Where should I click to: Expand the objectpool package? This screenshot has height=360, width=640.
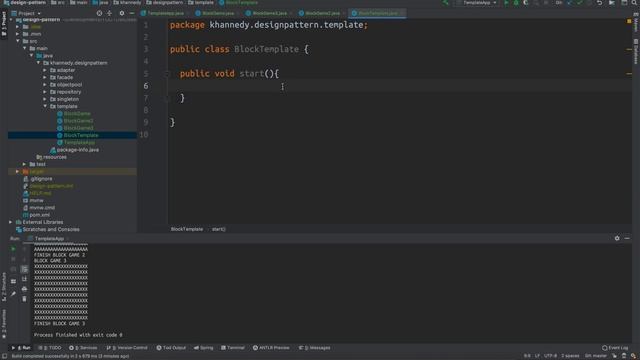(45, 85)
